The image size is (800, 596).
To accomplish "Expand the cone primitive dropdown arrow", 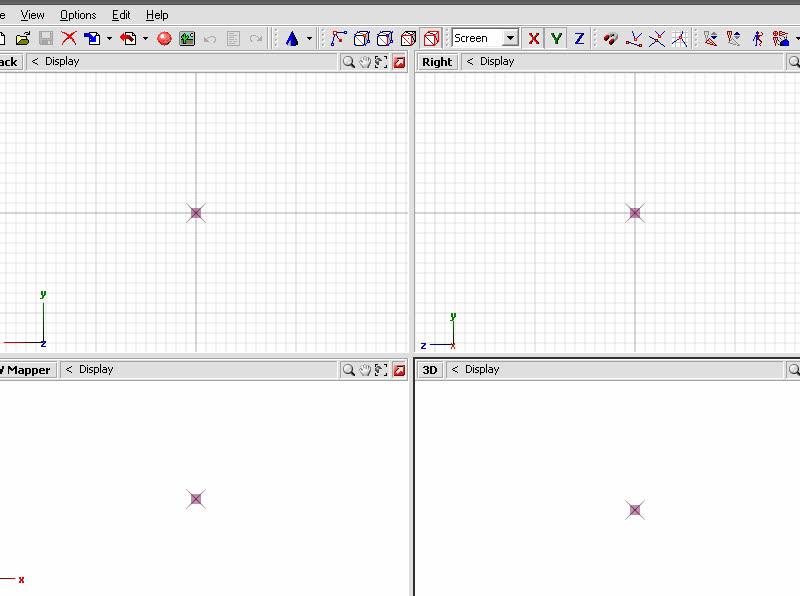I will pyautogui.click(x=309, y=39).
